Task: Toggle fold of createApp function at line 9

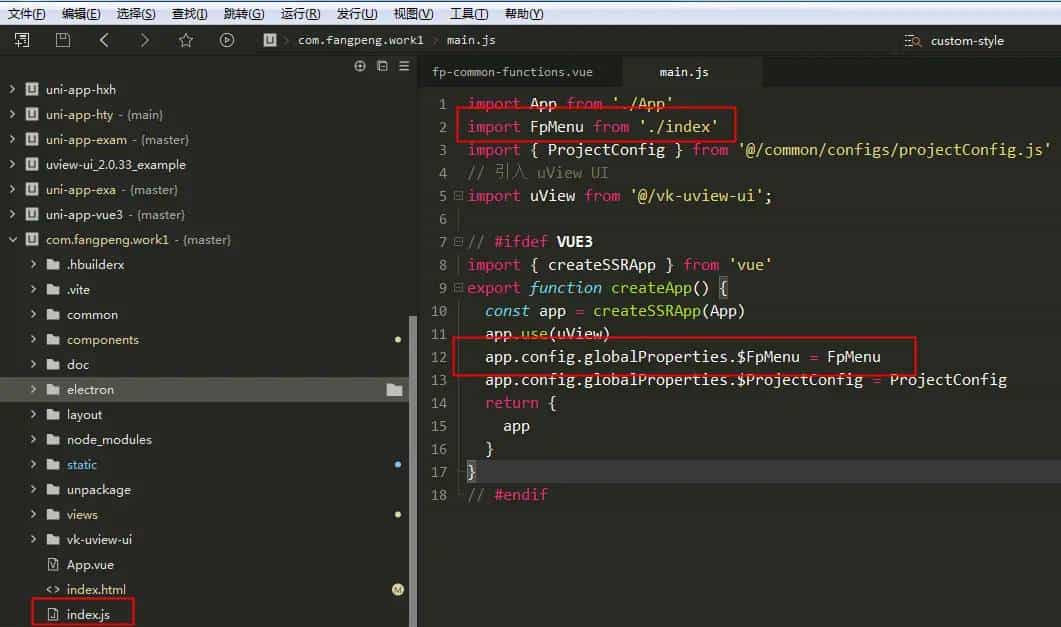Action: coord(458,288)
